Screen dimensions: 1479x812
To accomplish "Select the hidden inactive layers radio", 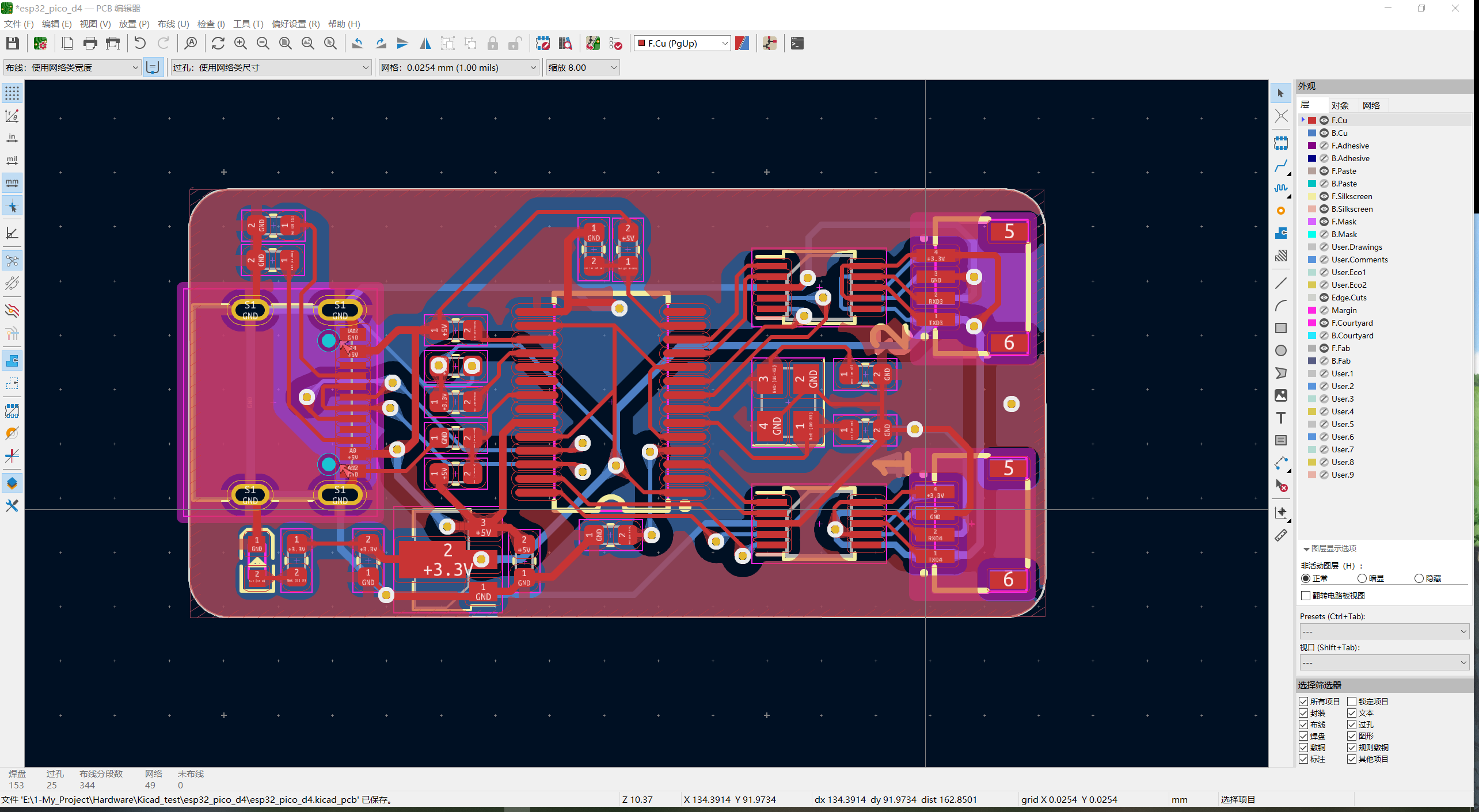I will coord(1419,578).
